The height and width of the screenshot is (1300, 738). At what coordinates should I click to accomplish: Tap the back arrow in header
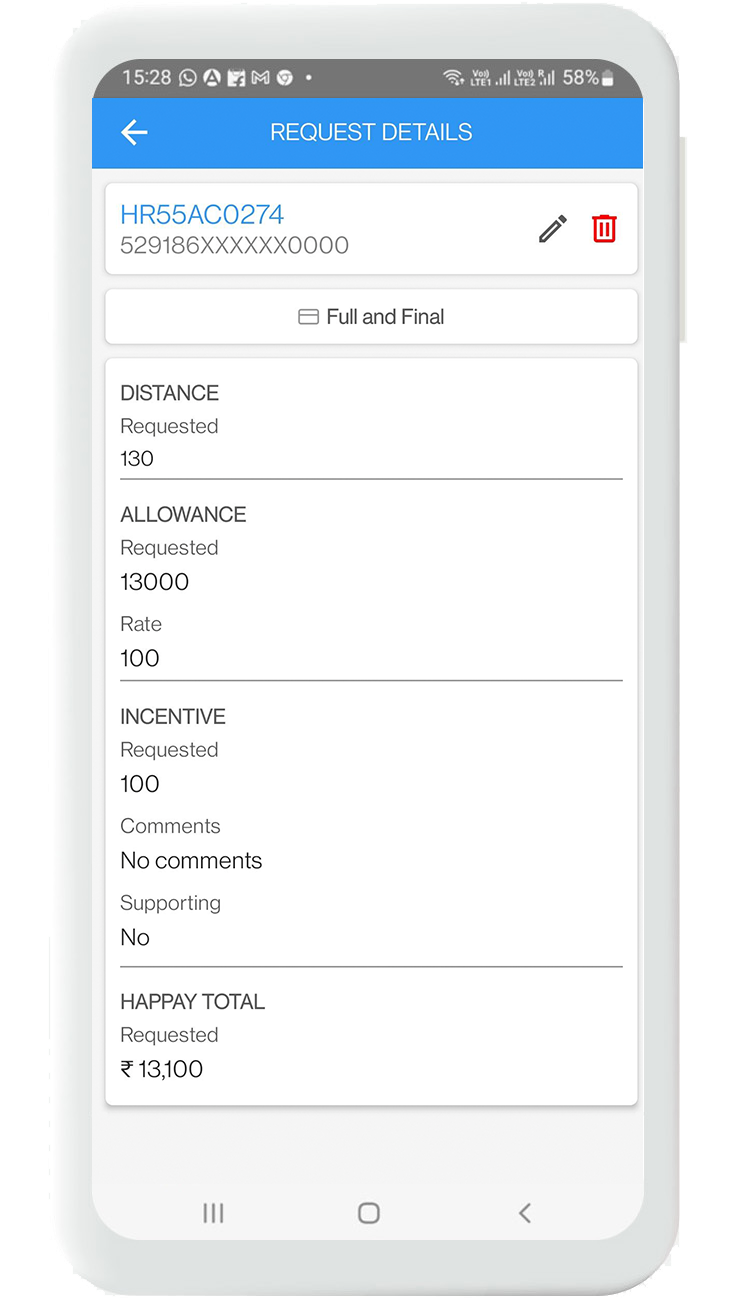point(134,132)
